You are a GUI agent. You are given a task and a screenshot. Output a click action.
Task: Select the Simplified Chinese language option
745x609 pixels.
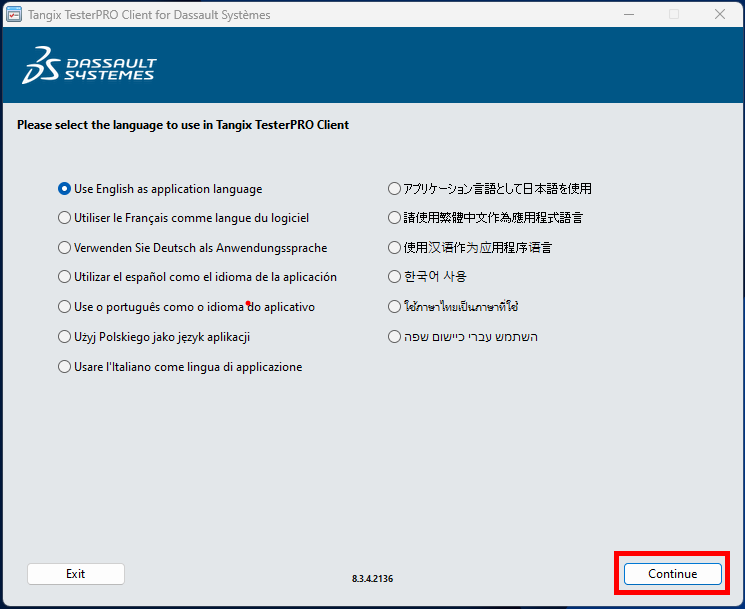[x=394, y=248]
